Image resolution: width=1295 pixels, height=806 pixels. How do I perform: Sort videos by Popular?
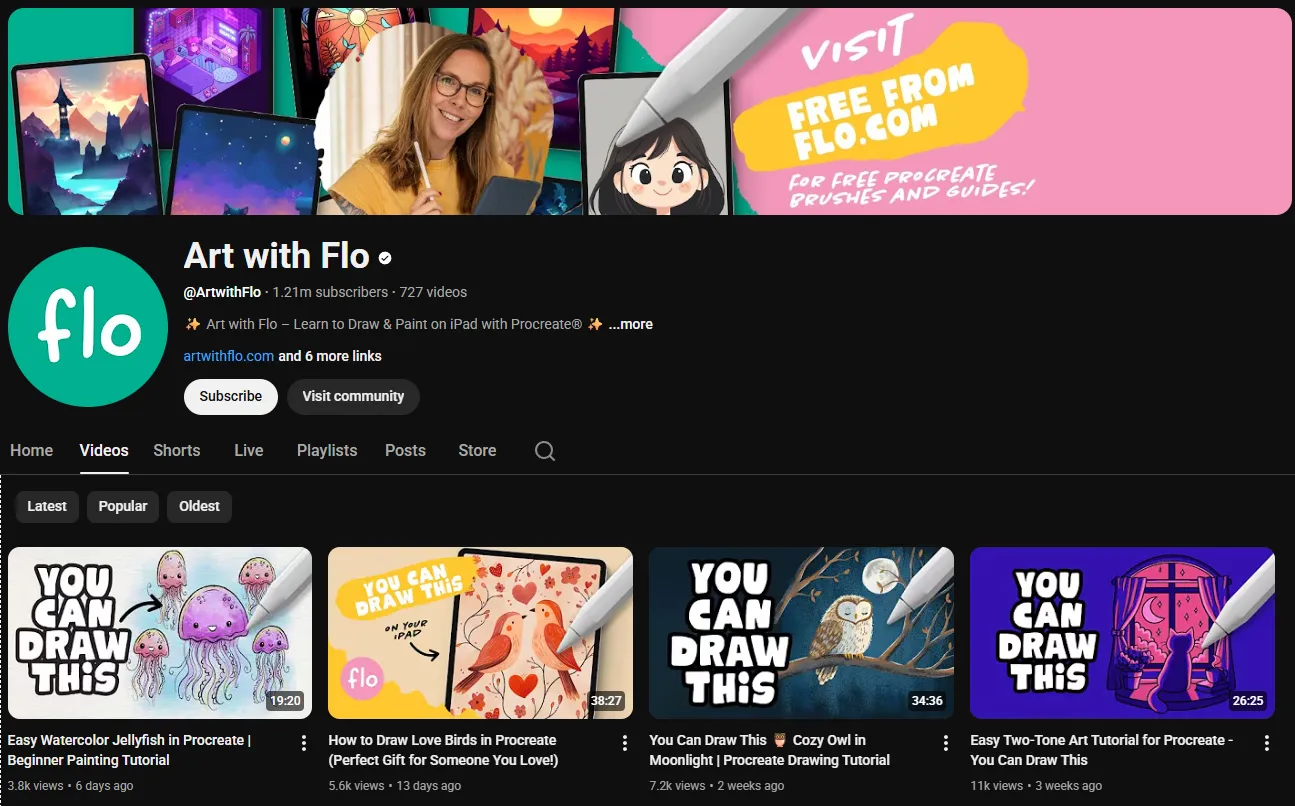(123, 506)
